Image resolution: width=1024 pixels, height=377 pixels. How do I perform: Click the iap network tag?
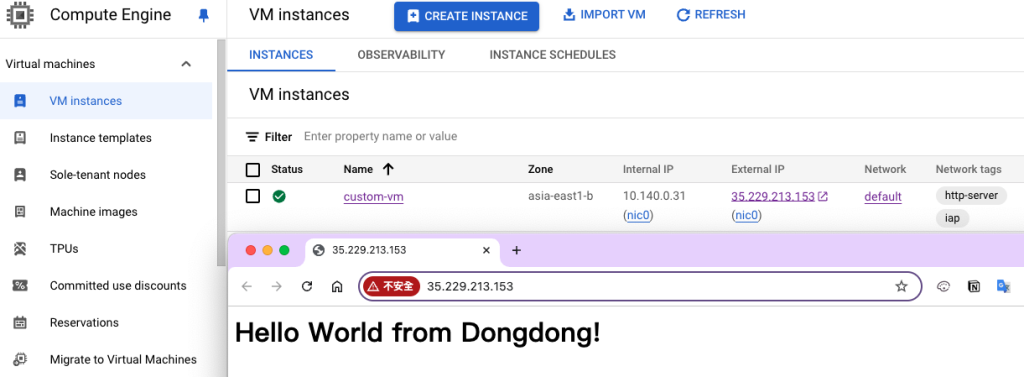coord(952,218)
